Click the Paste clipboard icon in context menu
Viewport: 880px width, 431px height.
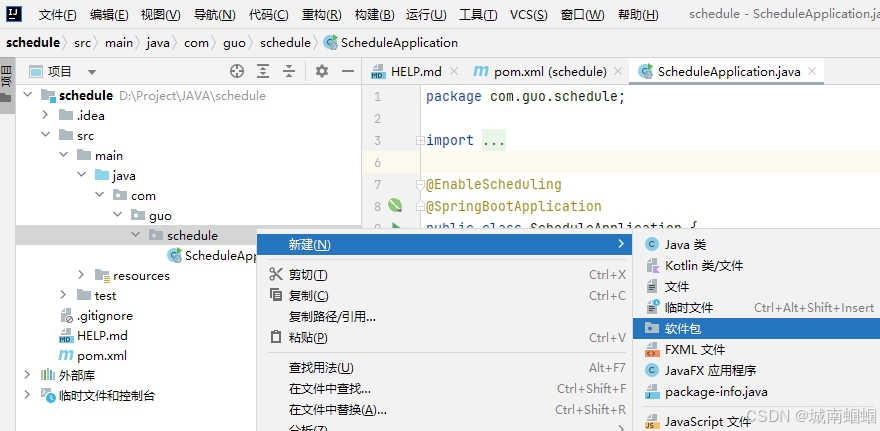[276, 337]
